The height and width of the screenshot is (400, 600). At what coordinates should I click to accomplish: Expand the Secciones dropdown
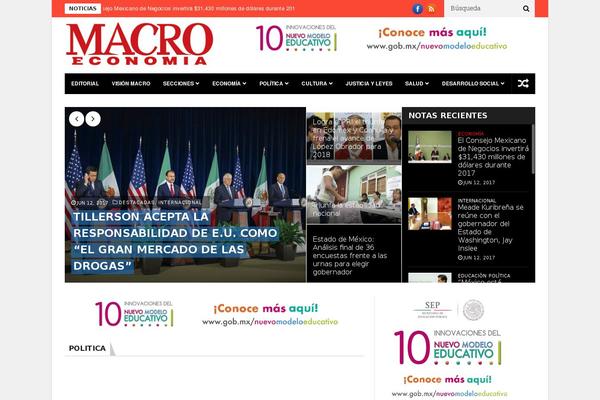(x=181, y=83)
